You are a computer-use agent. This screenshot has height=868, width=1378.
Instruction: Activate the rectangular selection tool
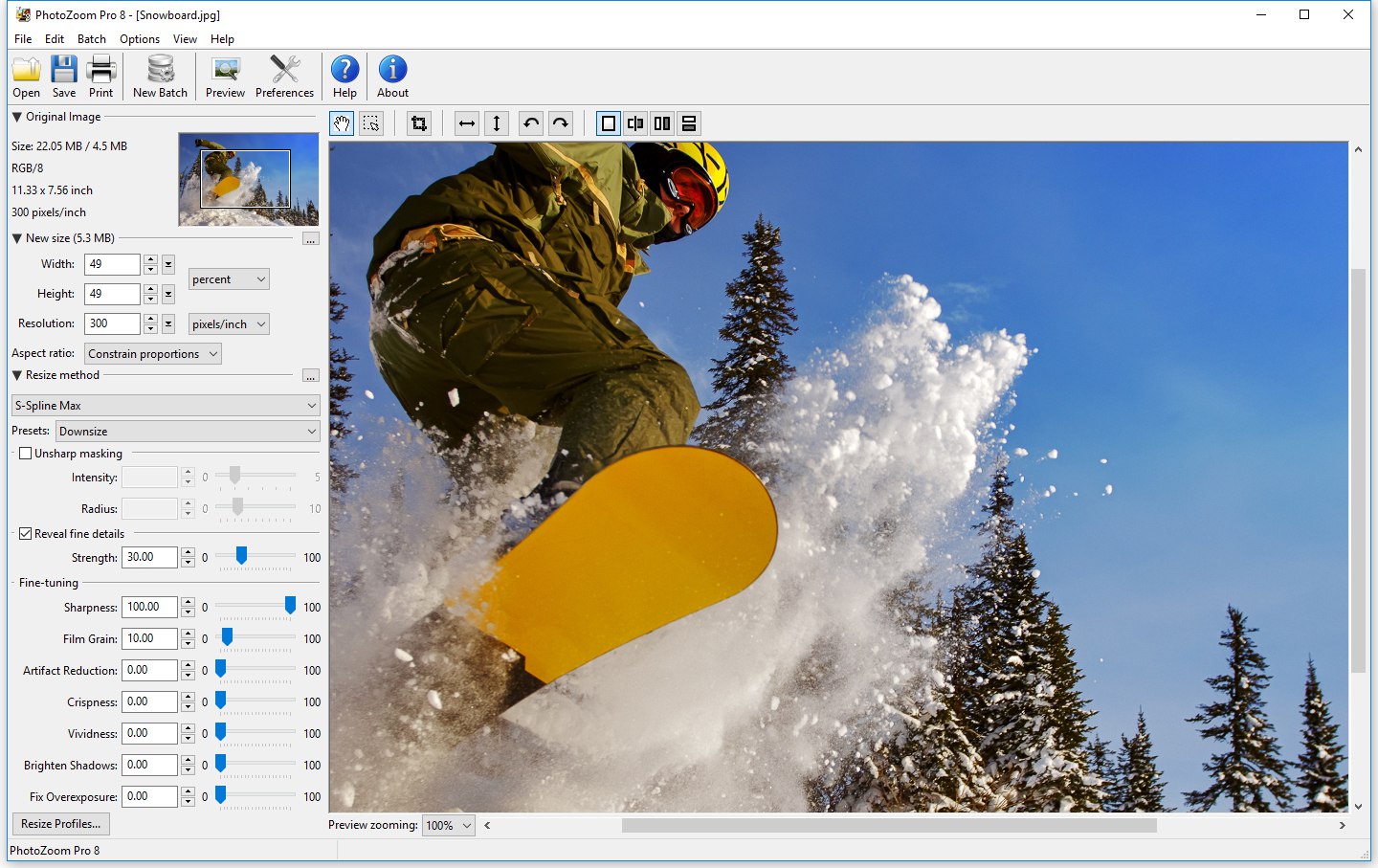coord(371,122)
